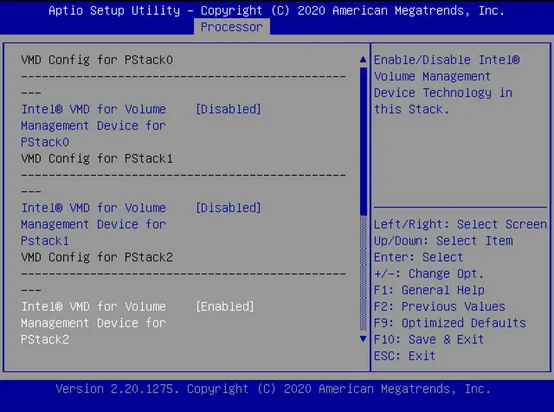Select highlighted Intel VMD option for PStack2
The height and width of the screenshot is (412, 554).
click(94, 323)
